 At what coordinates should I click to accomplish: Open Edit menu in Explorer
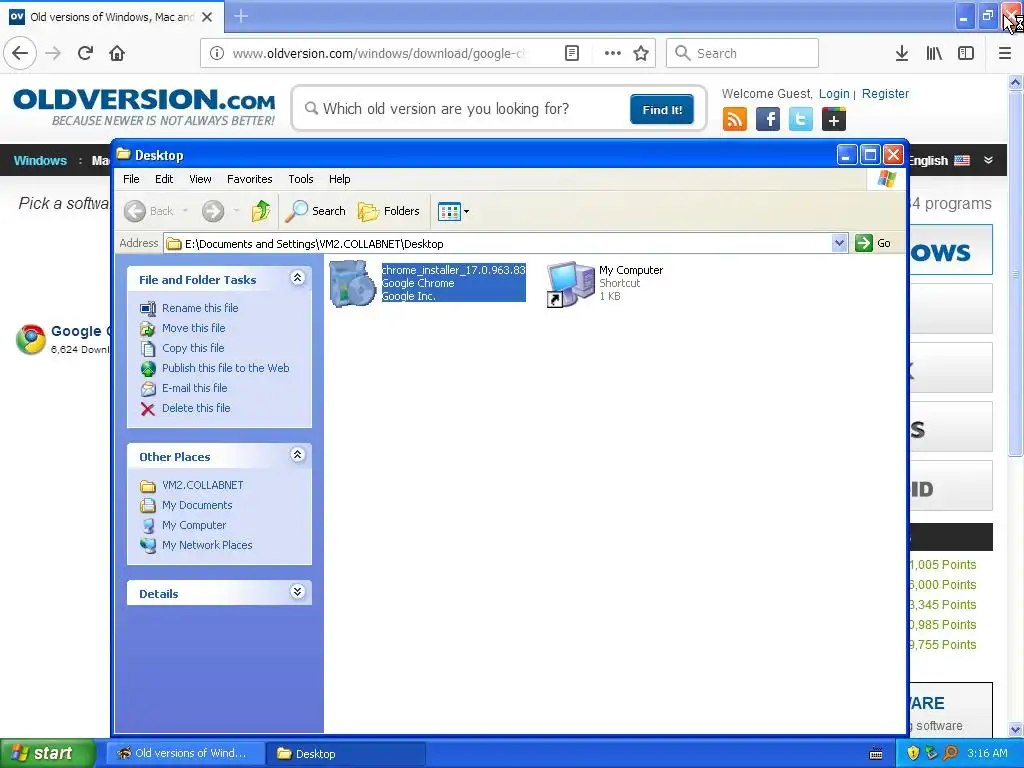click(x=164, y=179)
